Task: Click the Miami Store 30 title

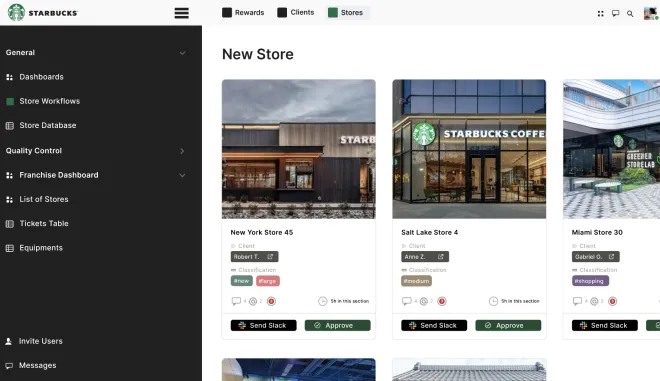Action: tap(597, 232)
